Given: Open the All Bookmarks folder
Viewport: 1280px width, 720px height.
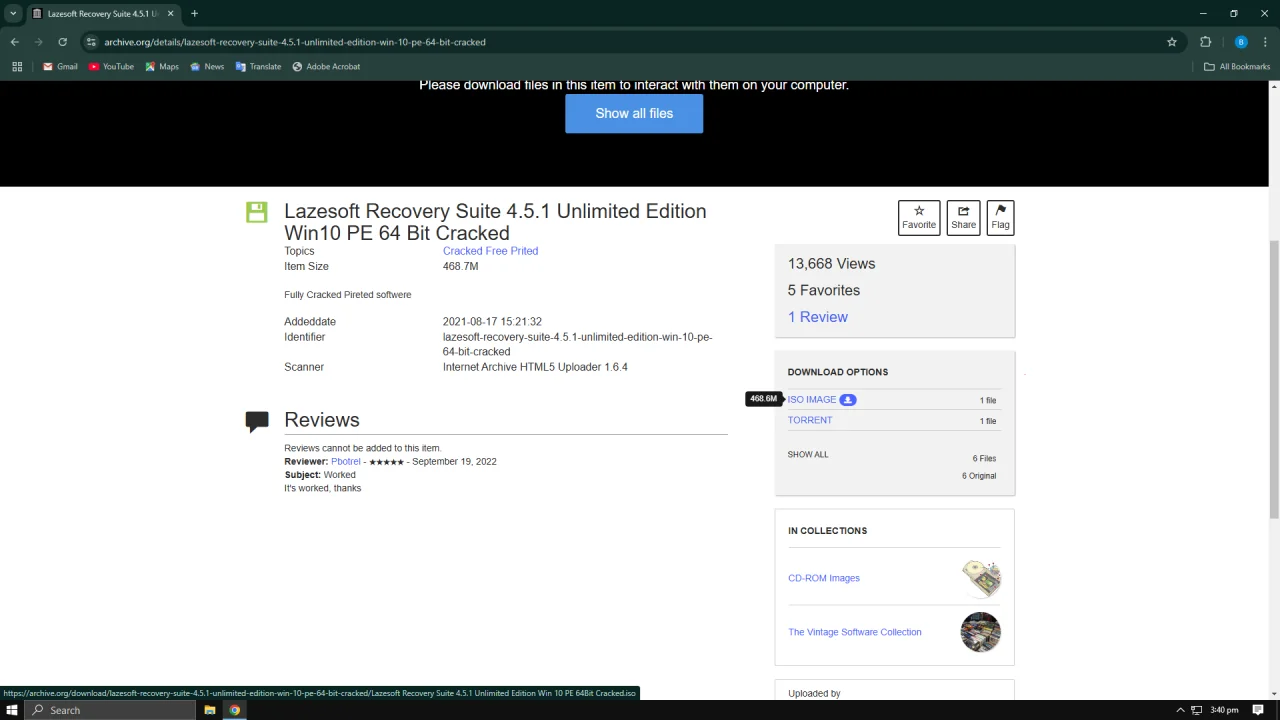Looking at the screenshot, I should [1236, 67].
